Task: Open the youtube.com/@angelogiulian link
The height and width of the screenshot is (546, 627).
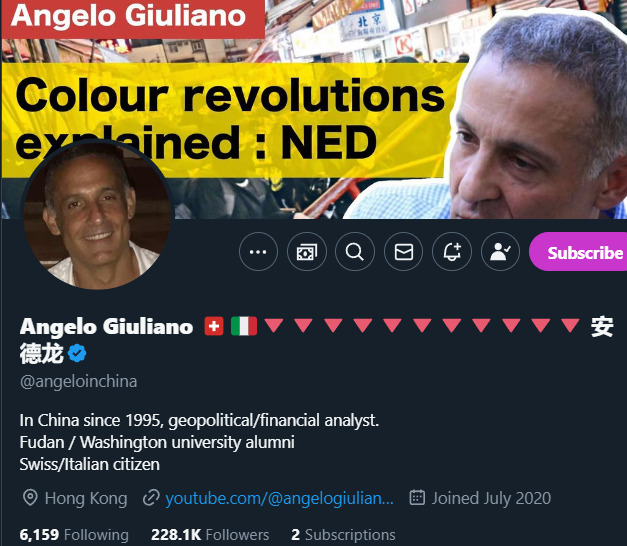Action: point(280,498)
